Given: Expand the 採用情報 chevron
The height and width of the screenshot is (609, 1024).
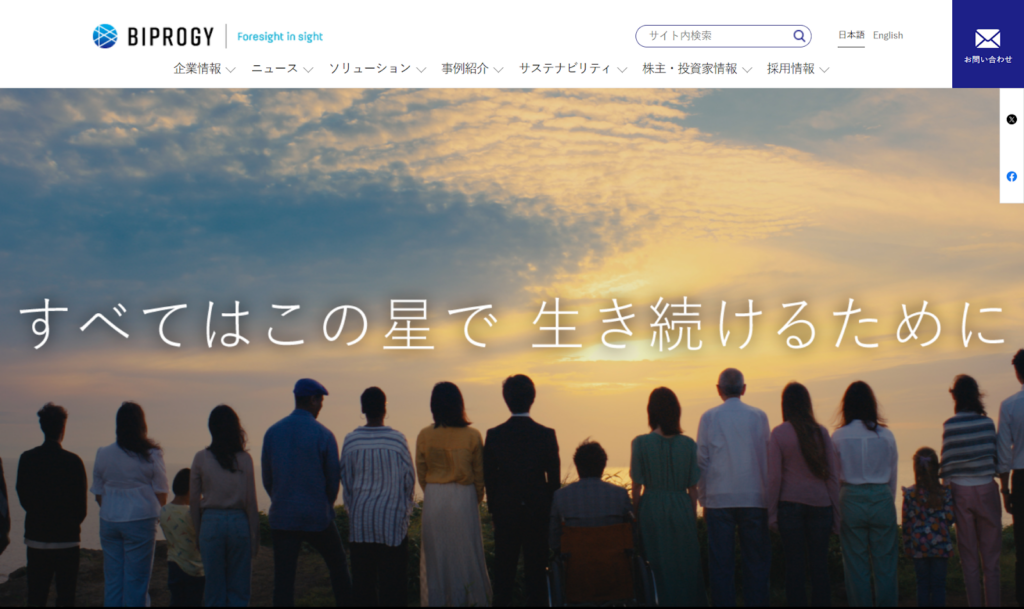Looking at the screenshot, I should point(824,70).
